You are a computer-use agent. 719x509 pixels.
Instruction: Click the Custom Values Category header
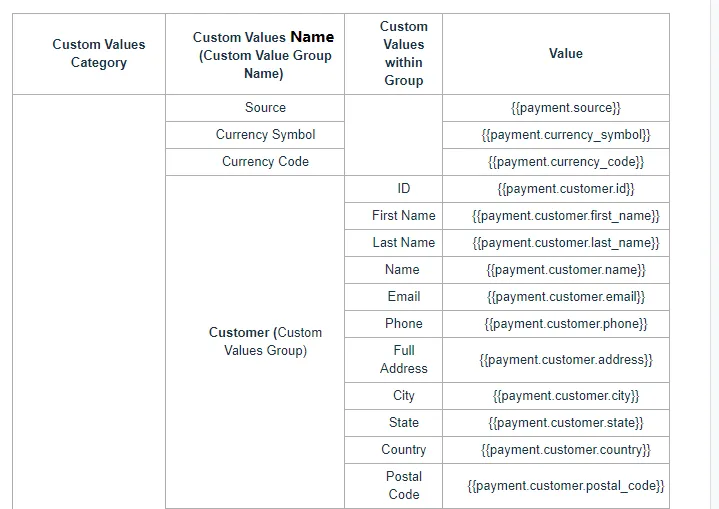tap(98, 53)
